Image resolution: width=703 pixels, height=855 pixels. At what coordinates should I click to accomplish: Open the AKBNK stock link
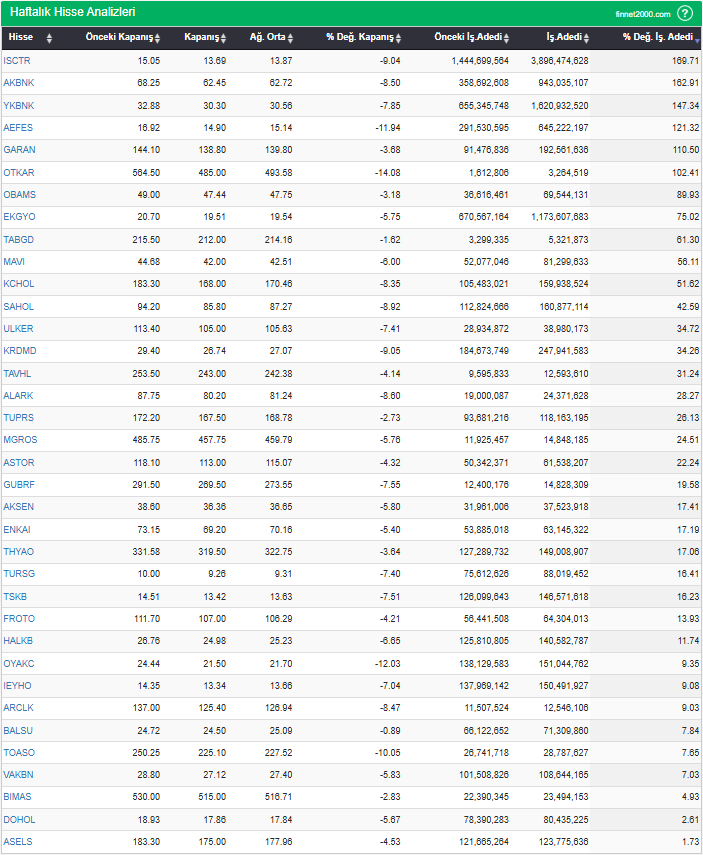click(x=19, y=83)
